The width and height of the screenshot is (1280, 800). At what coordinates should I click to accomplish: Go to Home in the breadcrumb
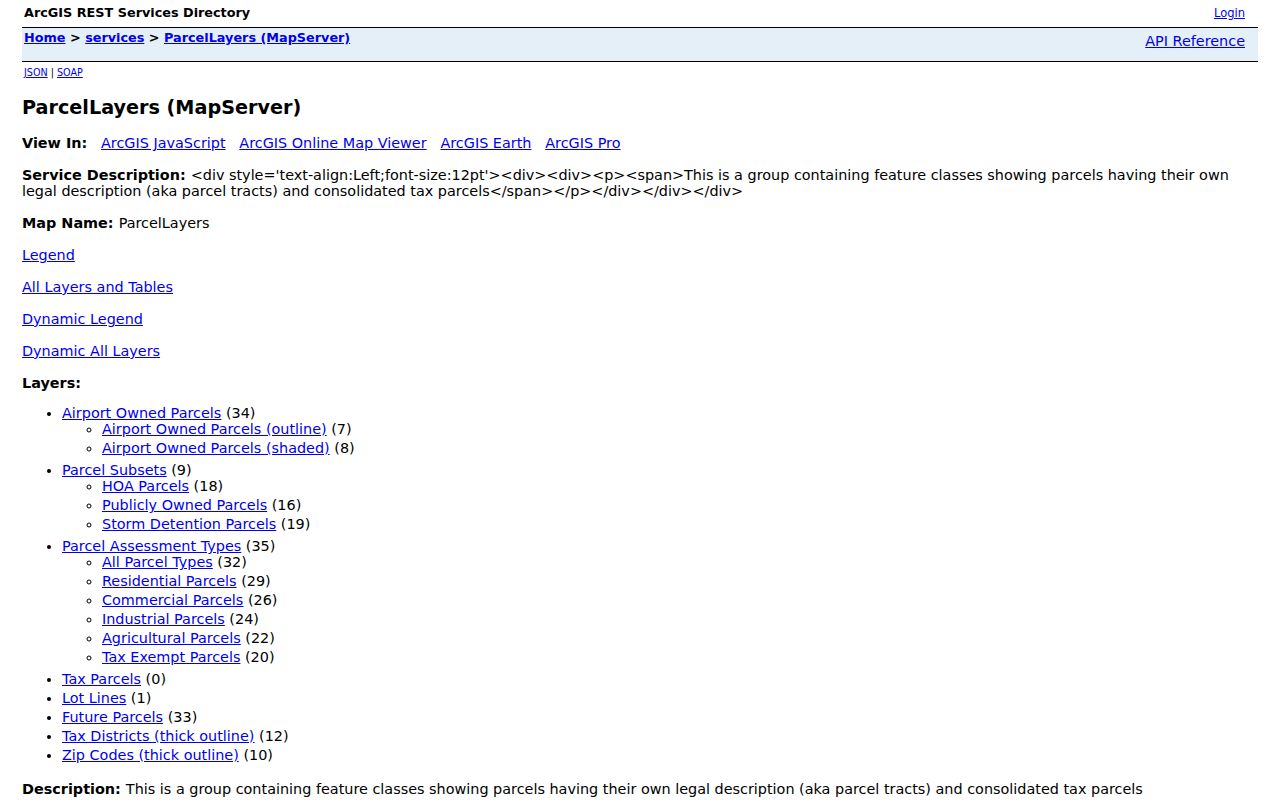click(45, 38)
